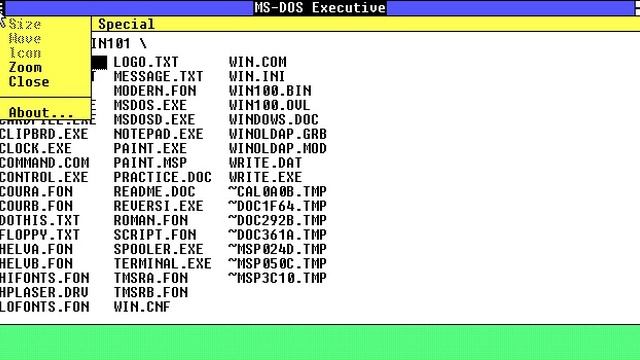Image resolution: width=640 pixels, height=360 pixels.
Task: Select the WINDOWS.DOC file
Action: tap(274, 120)
